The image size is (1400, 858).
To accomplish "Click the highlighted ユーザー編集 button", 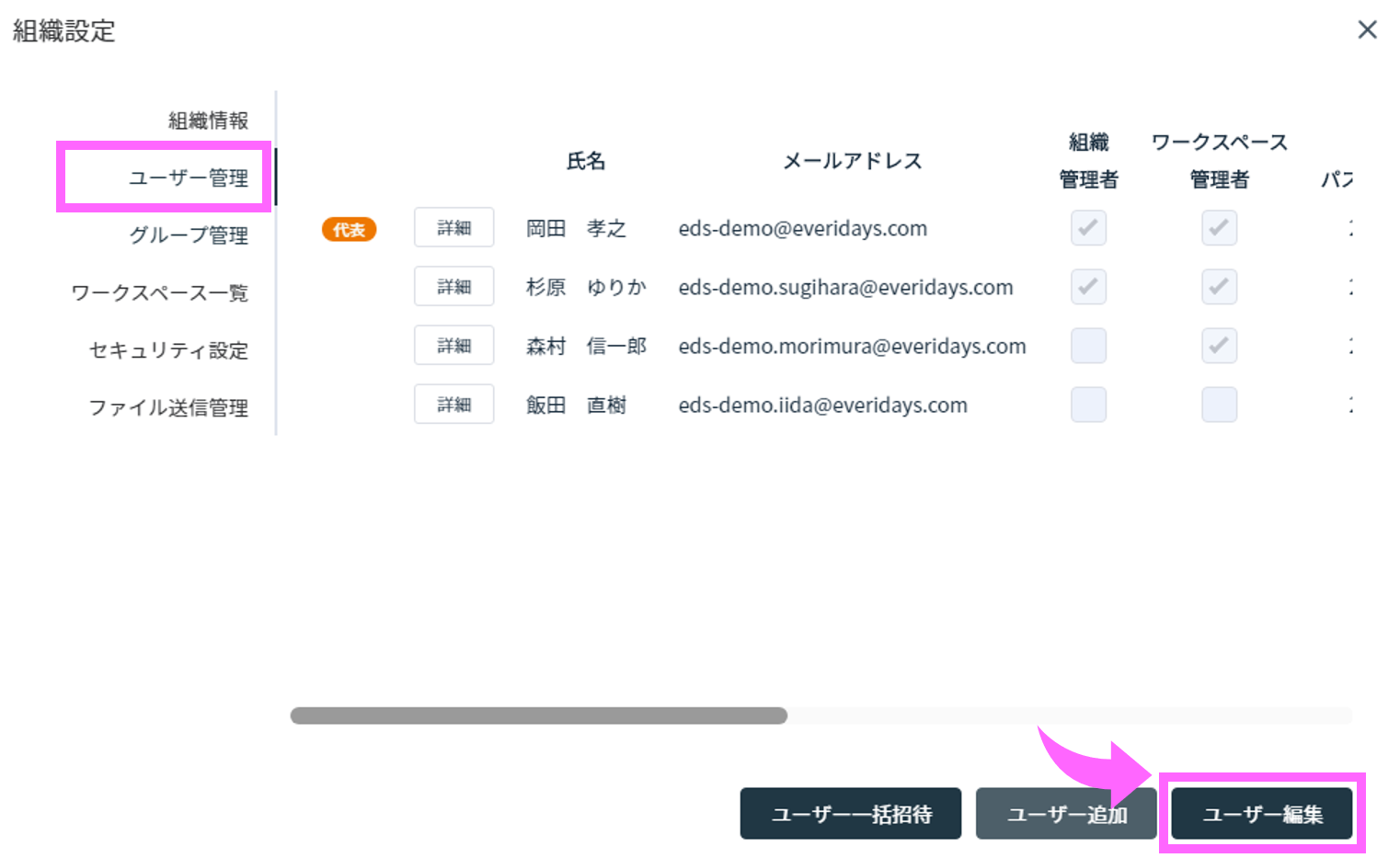I will coord(1261,813).
